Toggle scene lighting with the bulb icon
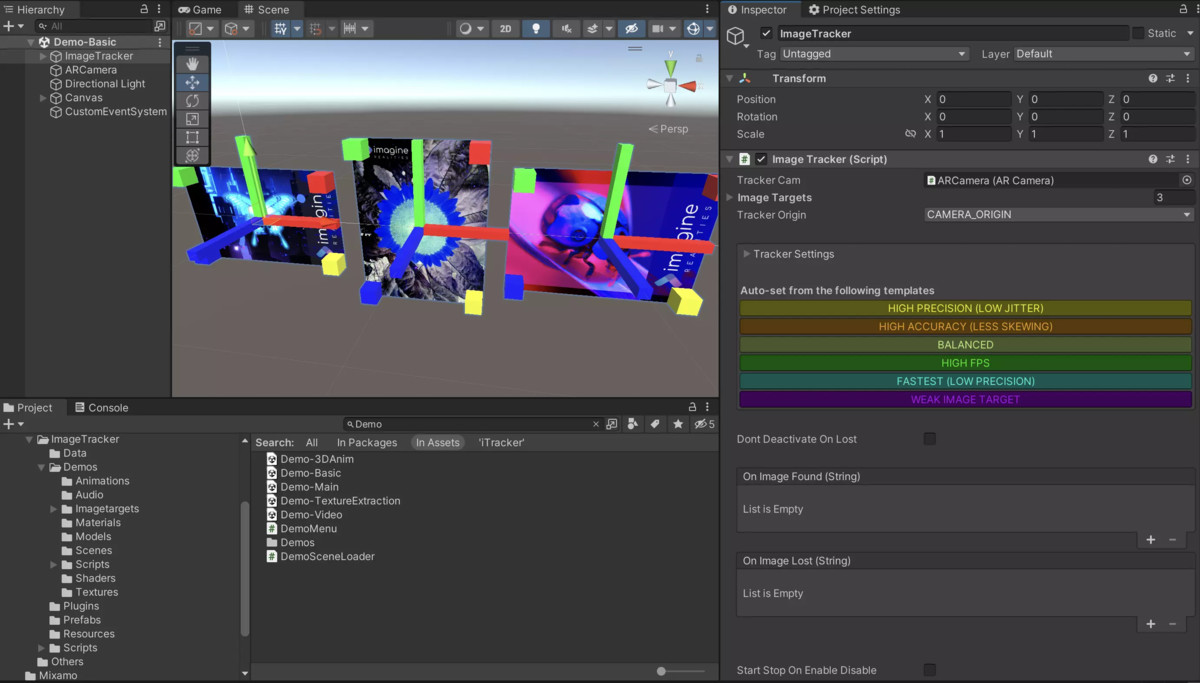 pyautogui.click(x=536, y=28)
